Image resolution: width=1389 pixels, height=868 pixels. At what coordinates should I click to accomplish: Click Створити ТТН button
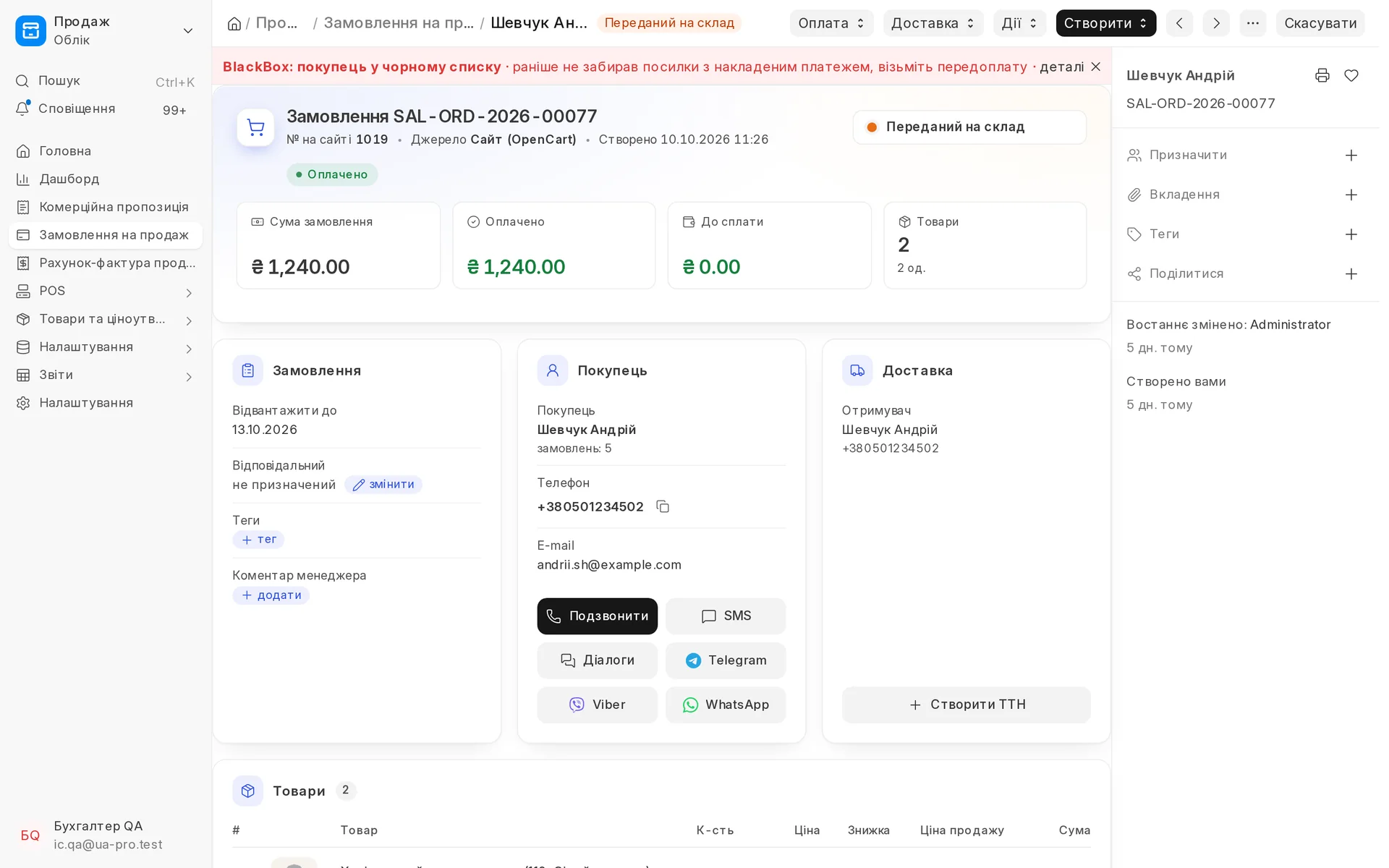[x=966, y=705]
